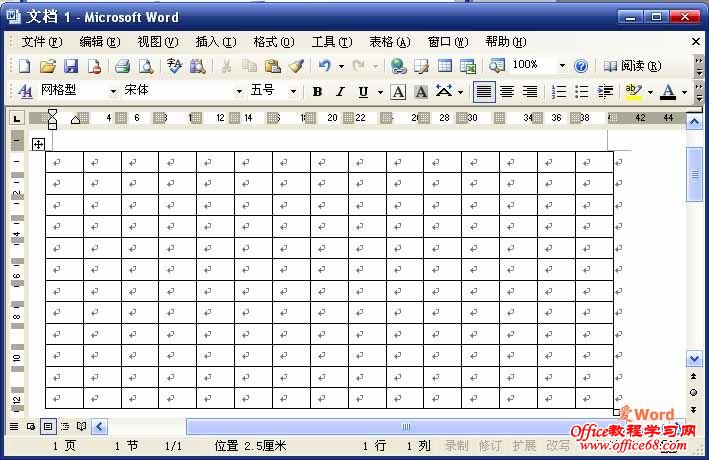Apply the current font color
This screenshot has height=460, width=709.
click(x=668, y=92)
